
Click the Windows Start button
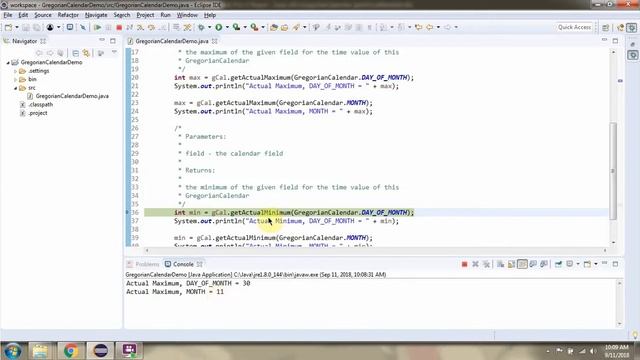13,351
